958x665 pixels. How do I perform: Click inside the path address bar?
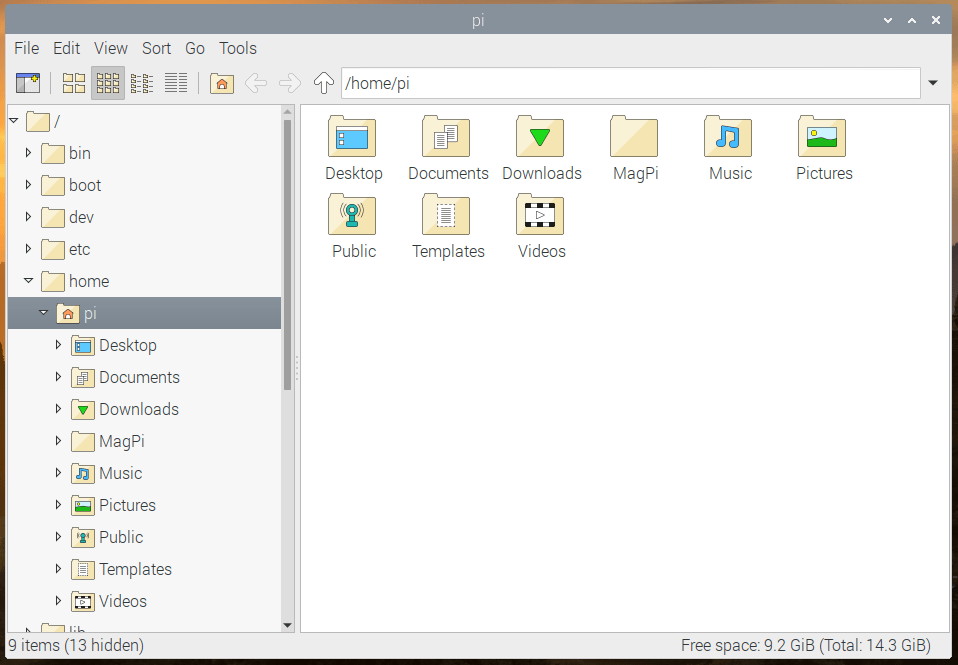point(600,83)
